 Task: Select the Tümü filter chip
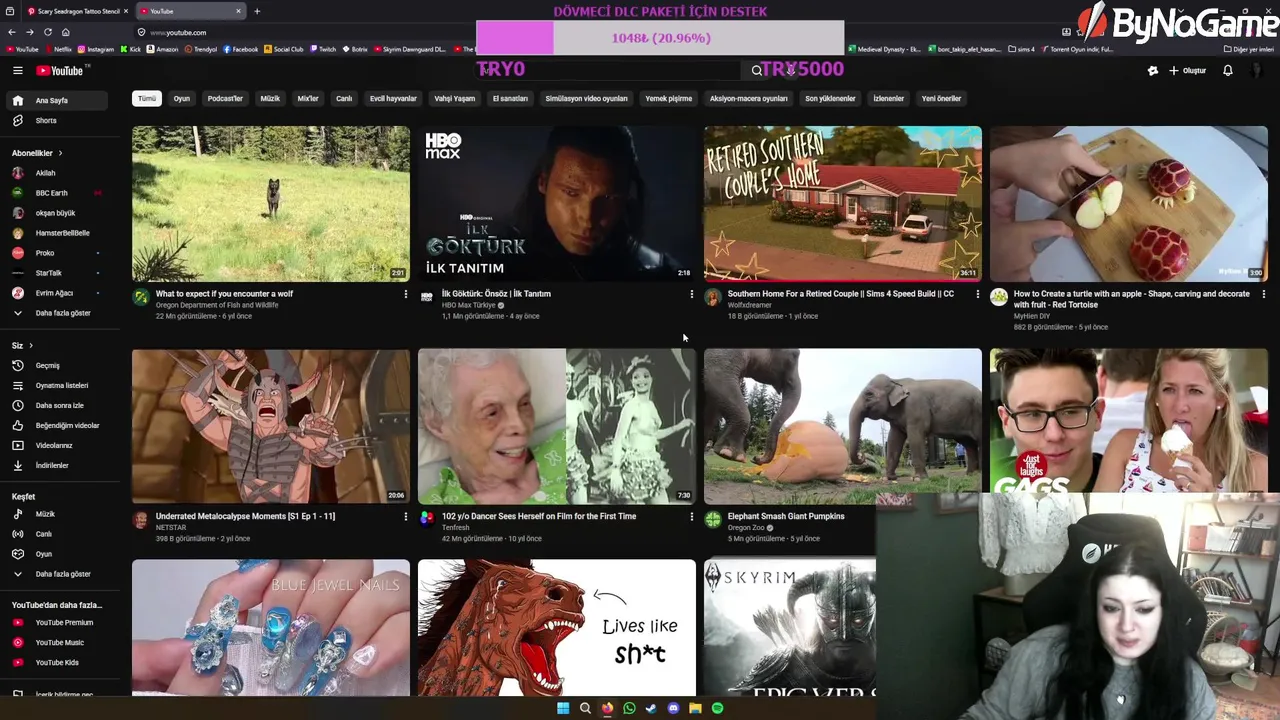147,98
